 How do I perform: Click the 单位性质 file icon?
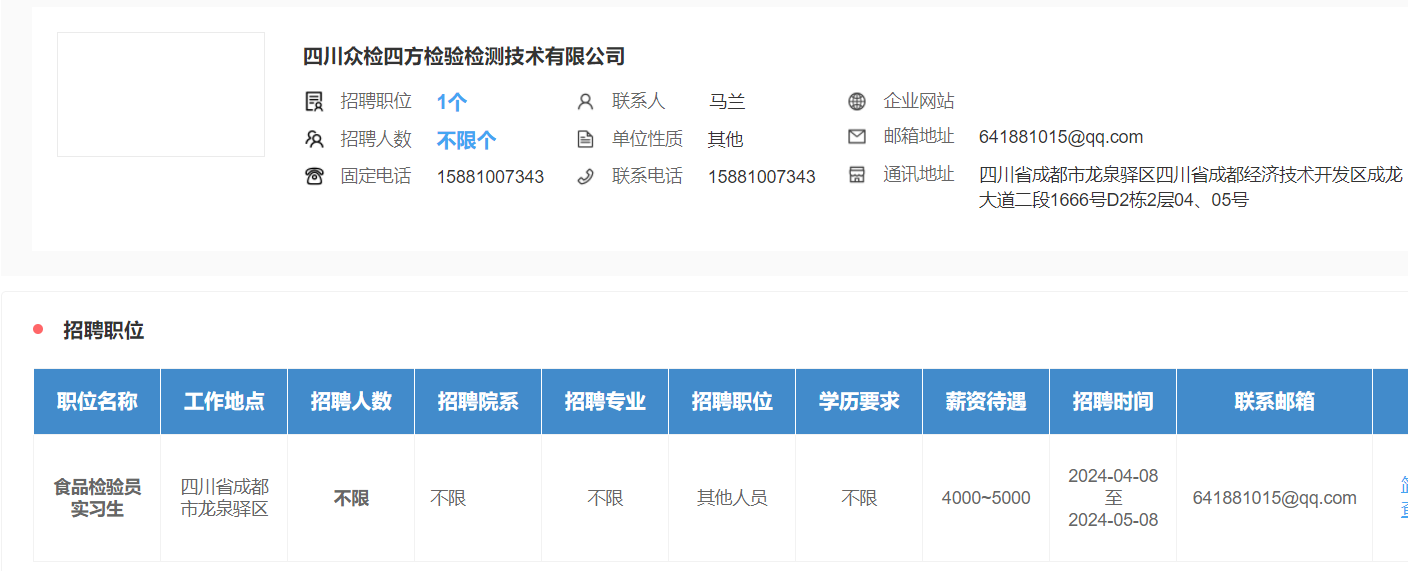[x=585, y=139]
